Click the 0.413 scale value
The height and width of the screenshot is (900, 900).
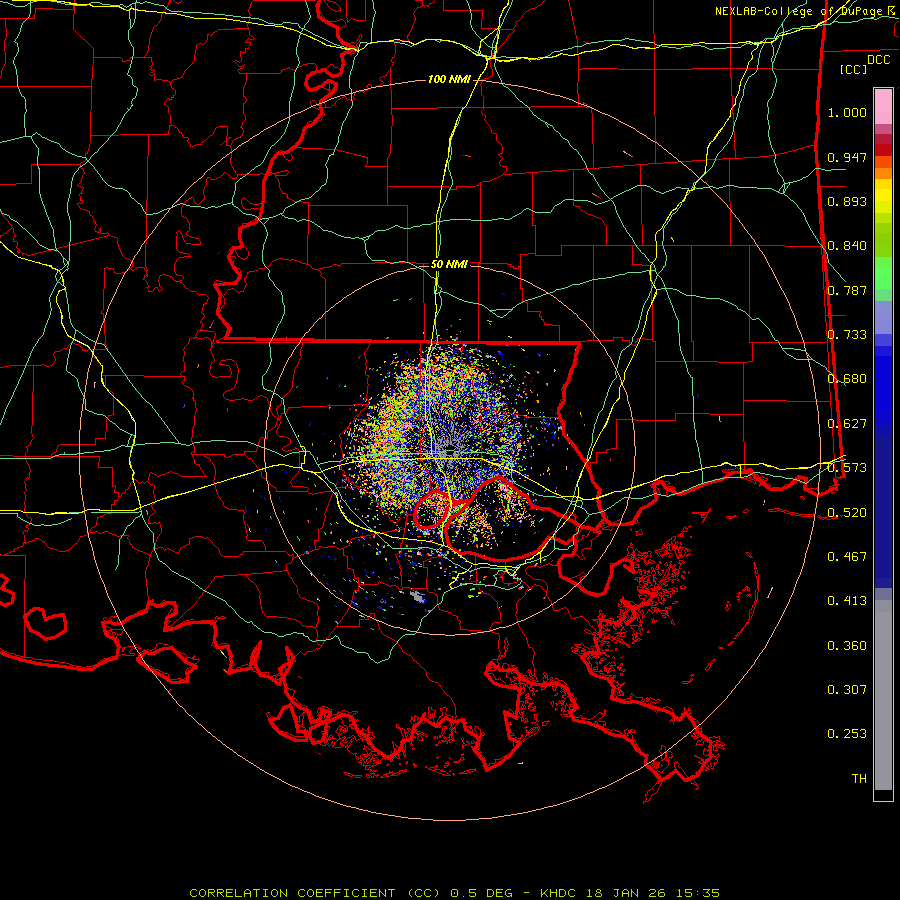[x=847, y=601]
